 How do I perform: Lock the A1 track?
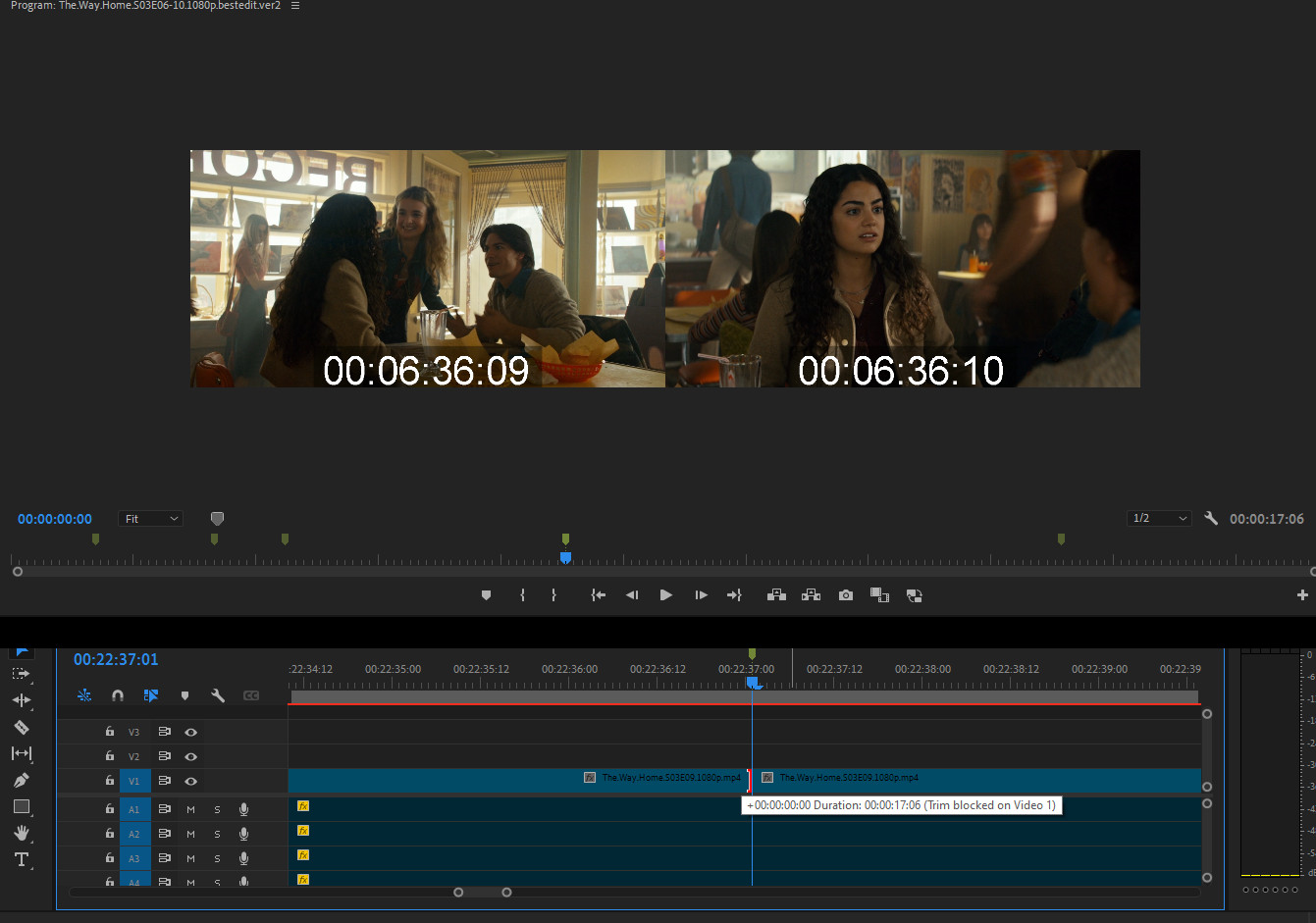(110, 809)
